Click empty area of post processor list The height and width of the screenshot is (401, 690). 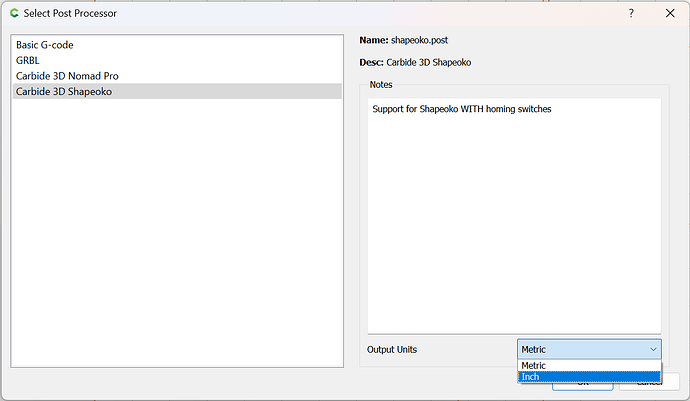click(x=177, y=233)
